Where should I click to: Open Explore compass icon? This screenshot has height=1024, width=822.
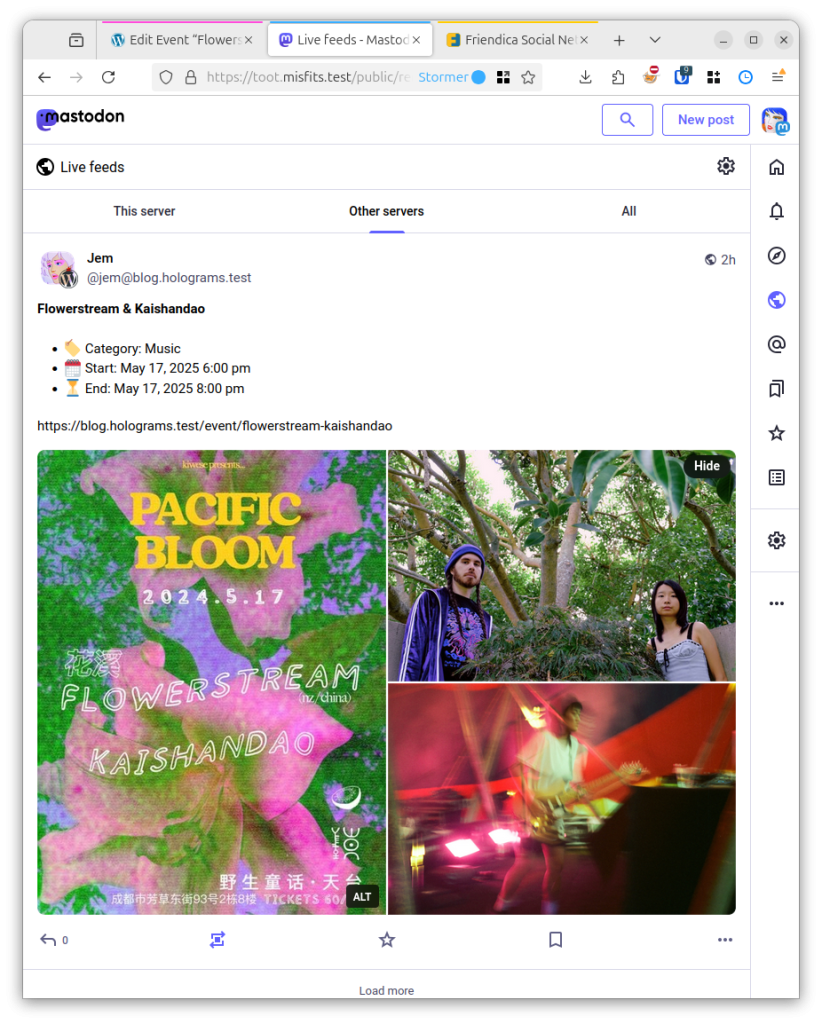pyautogui.click(x=776, y=255)
